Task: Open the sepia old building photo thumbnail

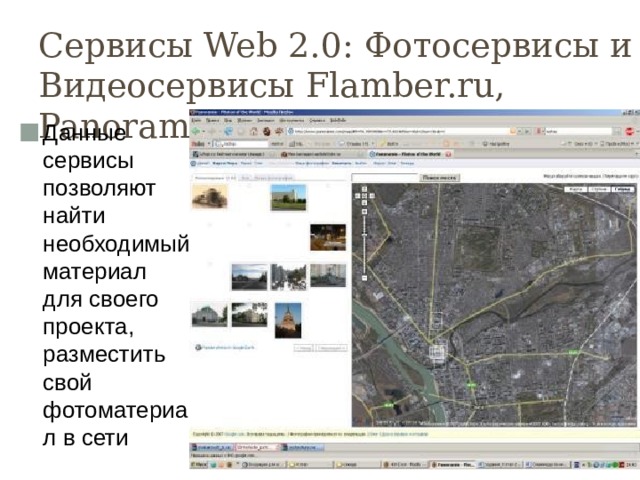Action: pos(209,196)
